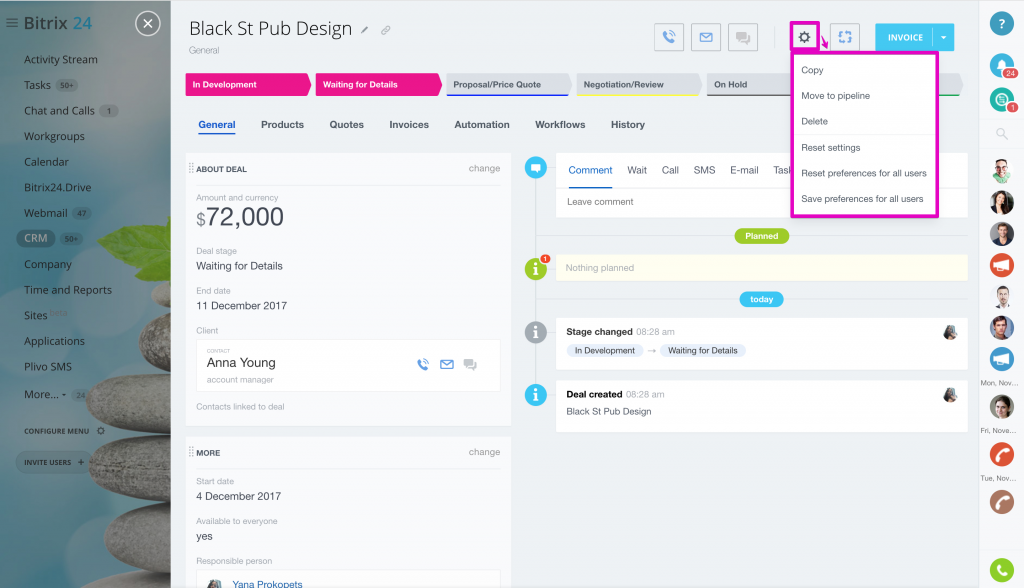Click the chat bubble button in header
This screenshot has width=1024, height=588.
pos(743,37)
